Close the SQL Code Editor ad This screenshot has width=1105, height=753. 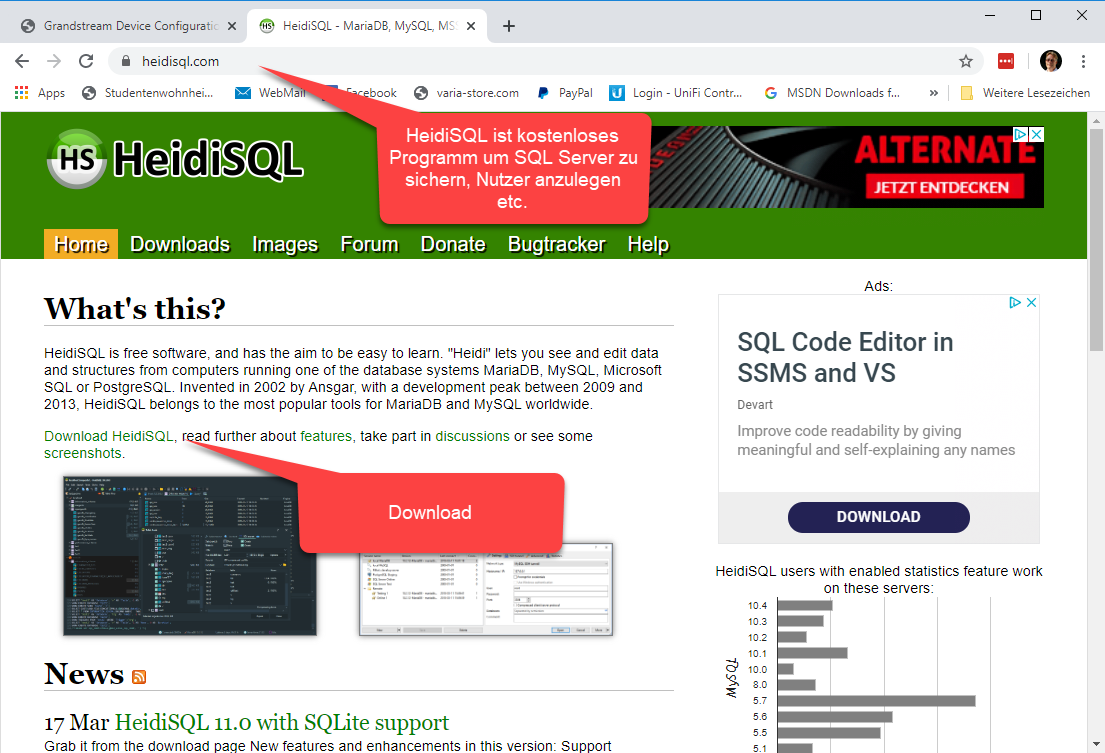point(1031,302)
